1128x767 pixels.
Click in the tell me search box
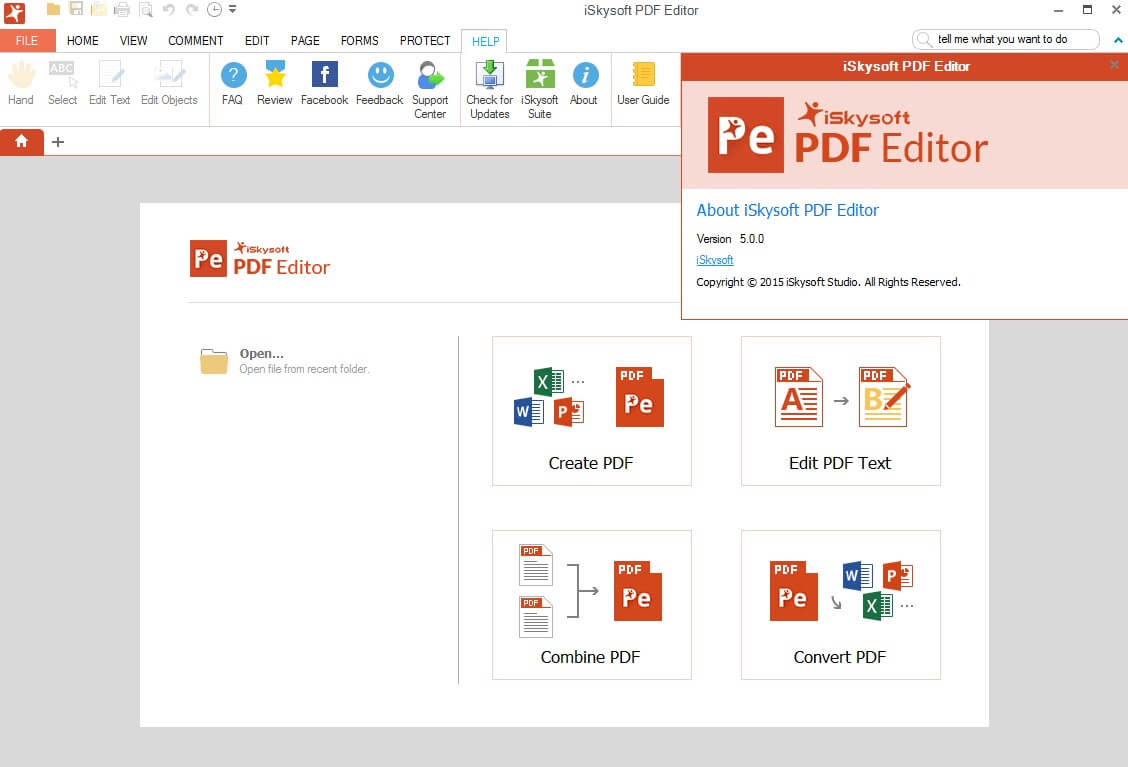1010,40
